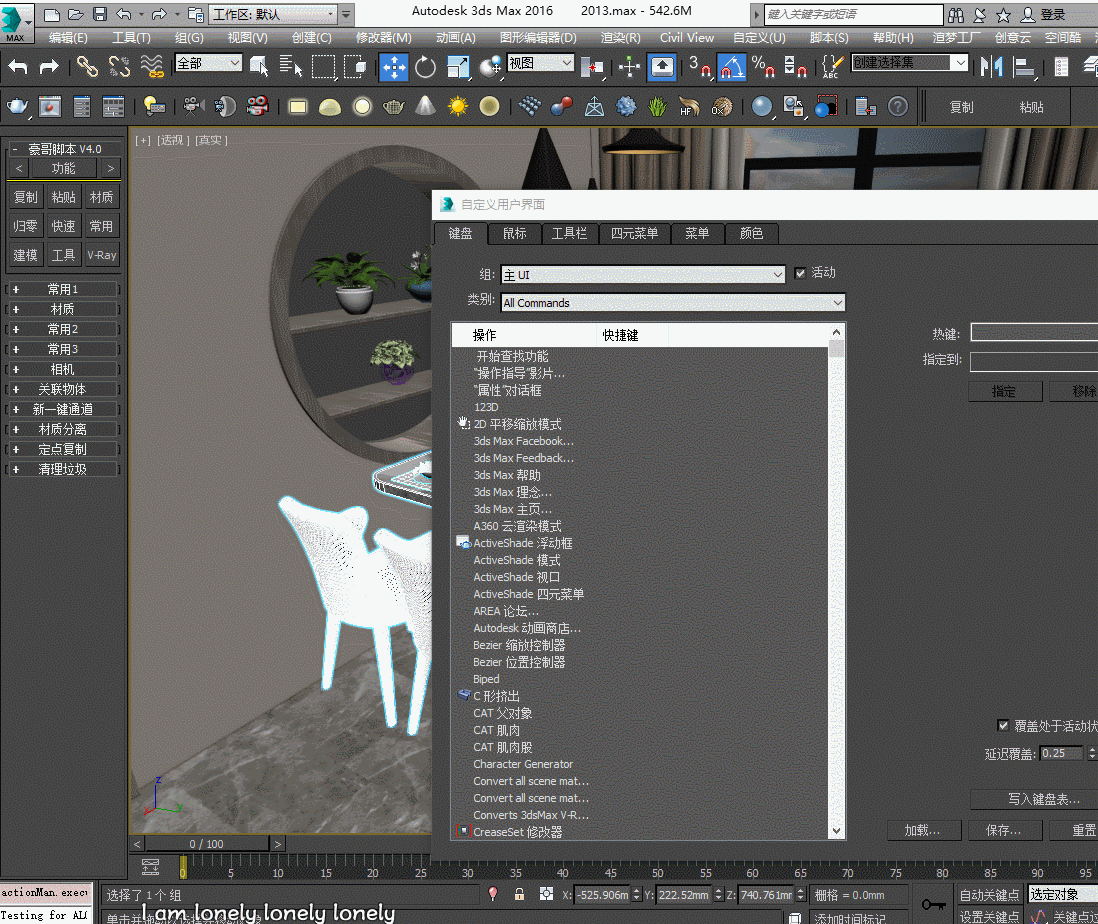Toggle the angle snap icon
The image size is (1098, 924).
pyautogui.click(x=732, y=67)
